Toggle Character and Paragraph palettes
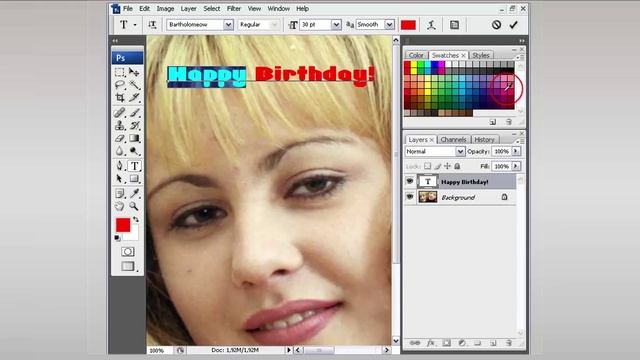The width and height of the screenshot is (640, 360). pos(454,25)
